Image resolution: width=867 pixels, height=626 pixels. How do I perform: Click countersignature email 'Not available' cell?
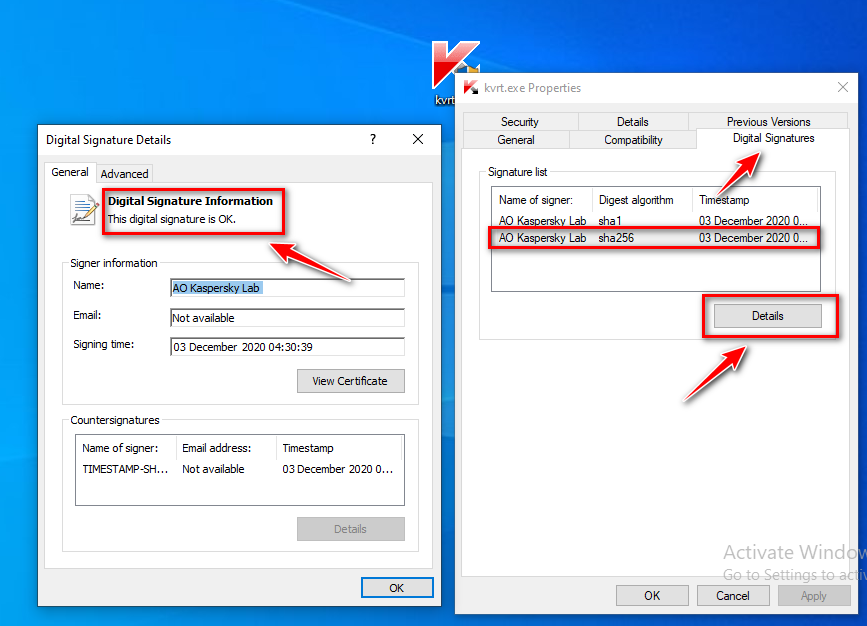(213, 469)
